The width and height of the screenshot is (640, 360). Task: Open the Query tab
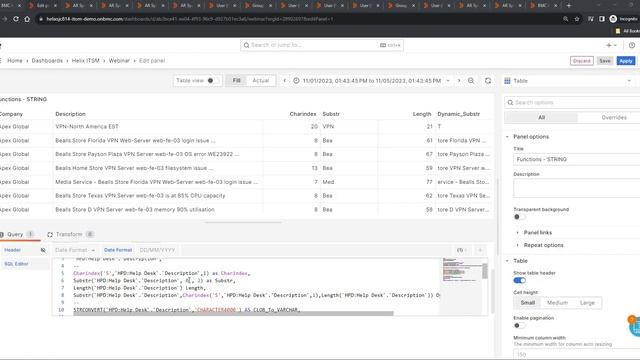tap(15, 234)
